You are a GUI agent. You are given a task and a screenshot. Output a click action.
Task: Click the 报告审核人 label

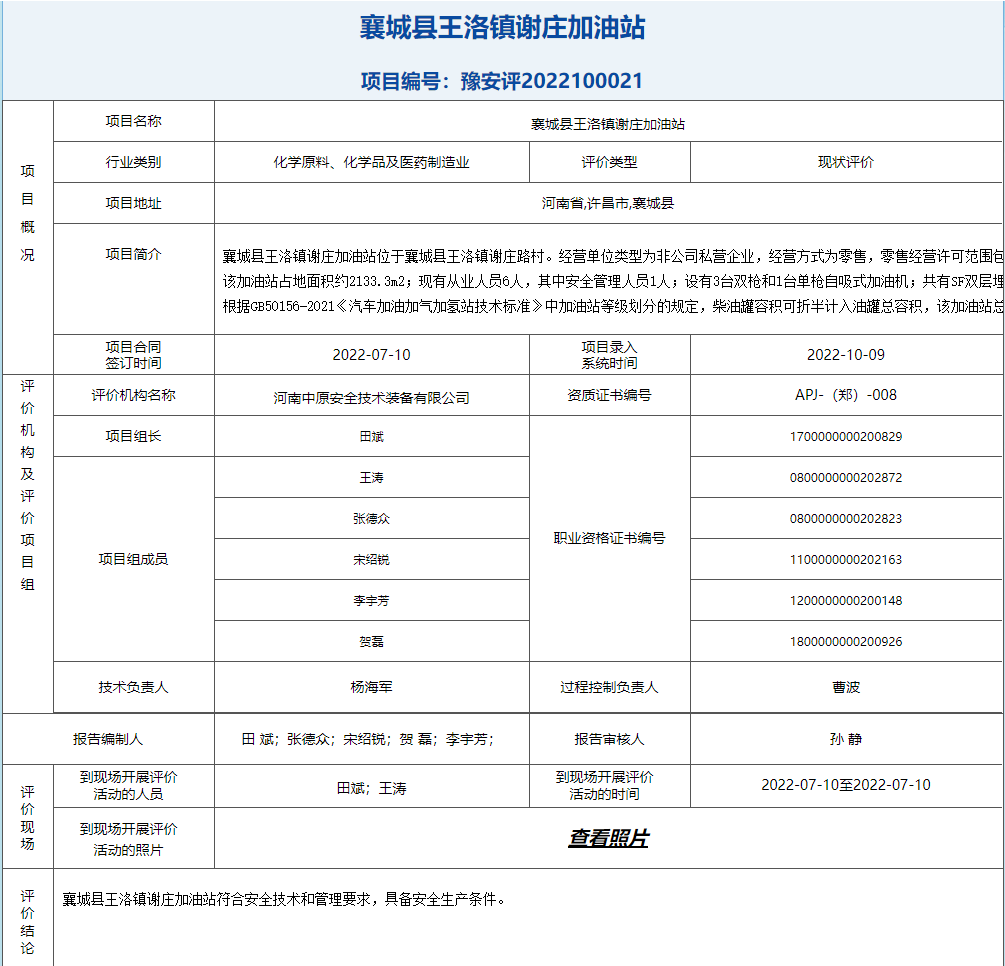tap(610, 739)
